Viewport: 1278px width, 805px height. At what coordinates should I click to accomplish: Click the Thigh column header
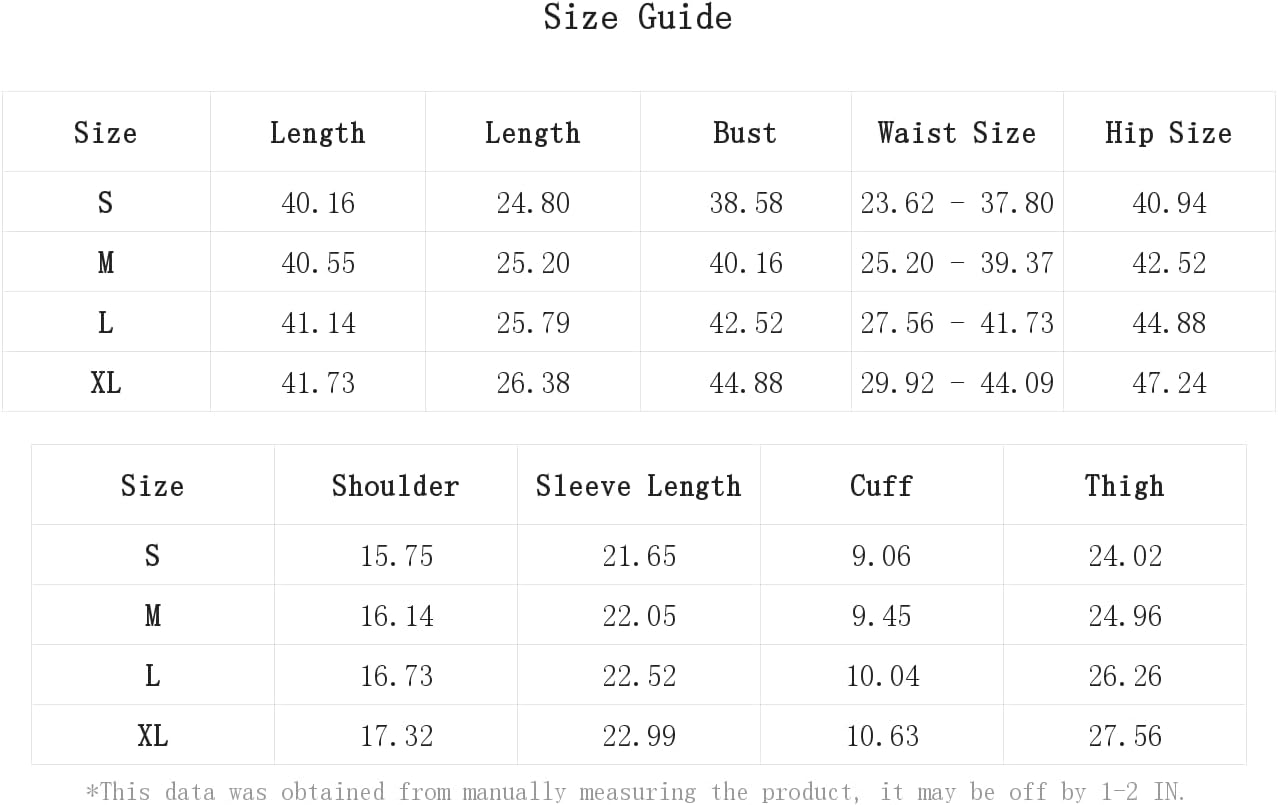[x=1125, y=486]
